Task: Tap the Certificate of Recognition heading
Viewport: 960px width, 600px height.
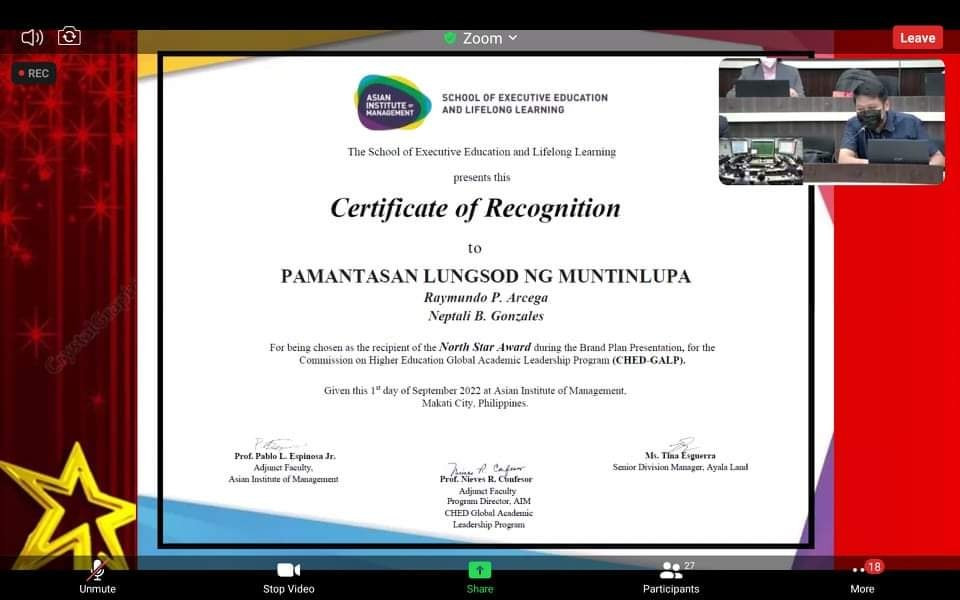Action: tap(476, 208)
